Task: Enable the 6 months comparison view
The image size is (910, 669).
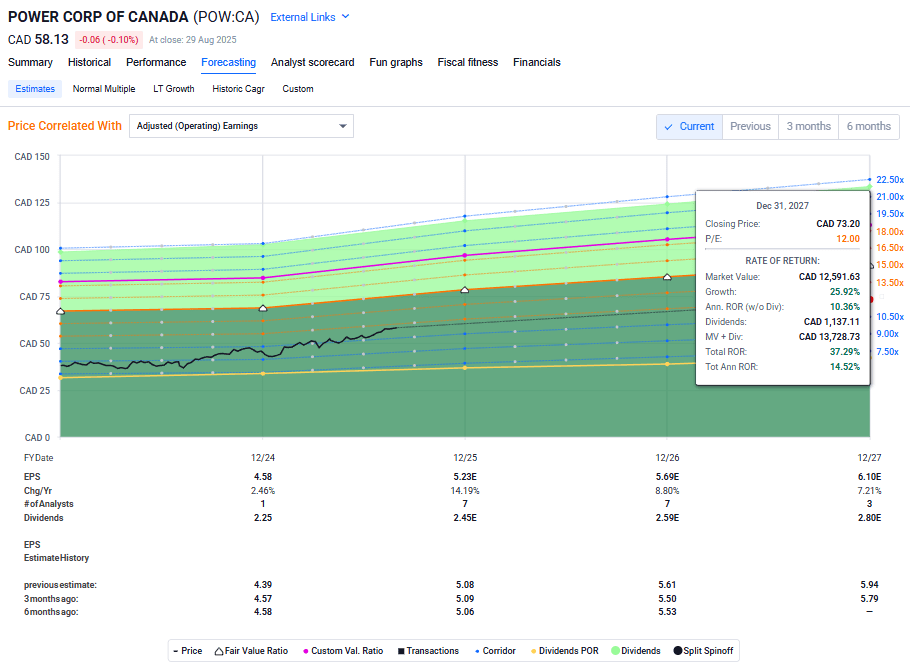Action: click(x=868, y=126)
